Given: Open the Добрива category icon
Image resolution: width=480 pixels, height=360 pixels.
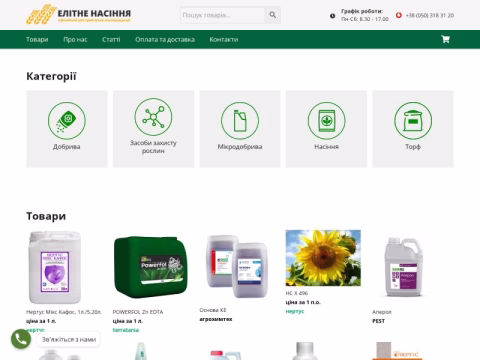Looking at the screenshot, I should pyautogui.click(x=67, y=121).
